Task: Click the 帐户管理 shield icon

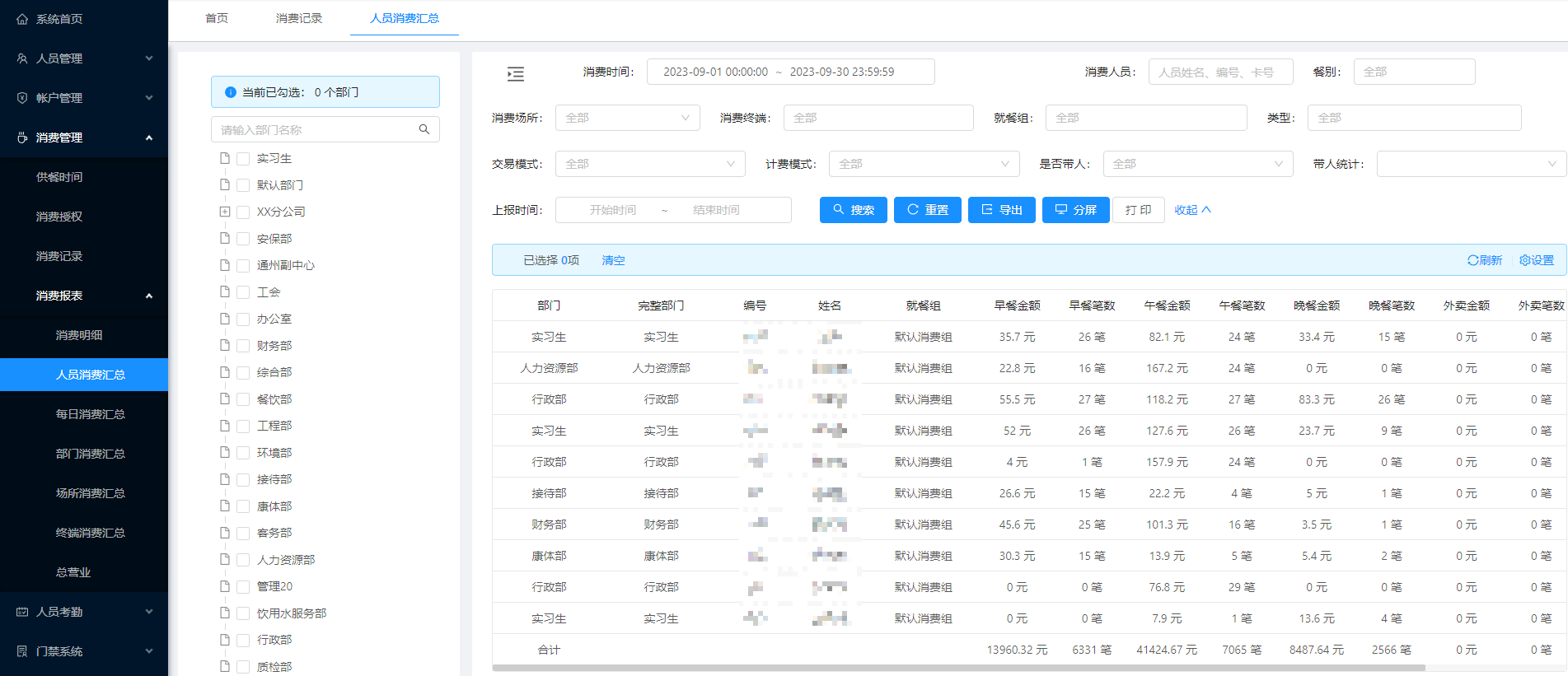Action: (x=22, y=98)
